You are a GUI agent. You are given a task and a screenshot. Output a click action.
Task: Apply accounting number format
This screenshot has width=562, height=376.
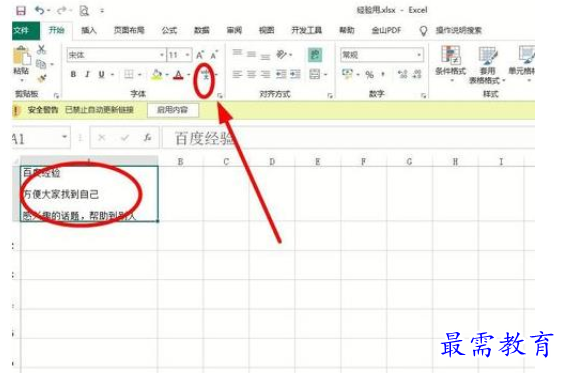pos(347,74)
